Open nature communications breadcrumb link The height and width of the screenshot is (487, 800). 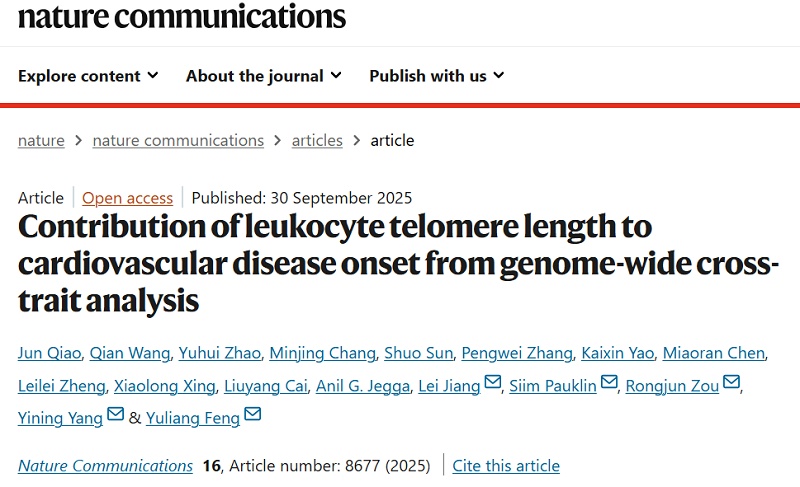(178, 140)
